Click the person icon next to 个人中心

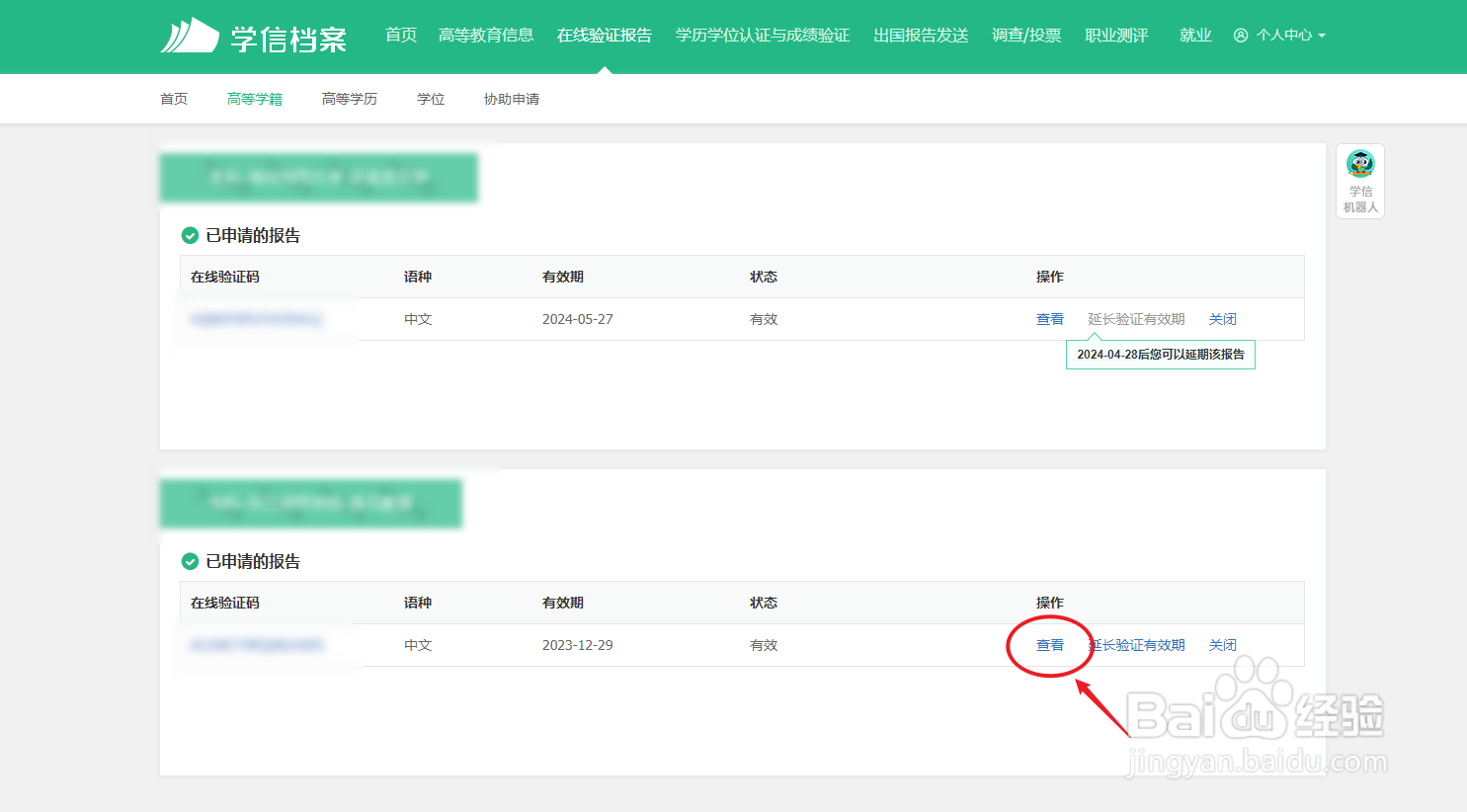(1240, 35)
